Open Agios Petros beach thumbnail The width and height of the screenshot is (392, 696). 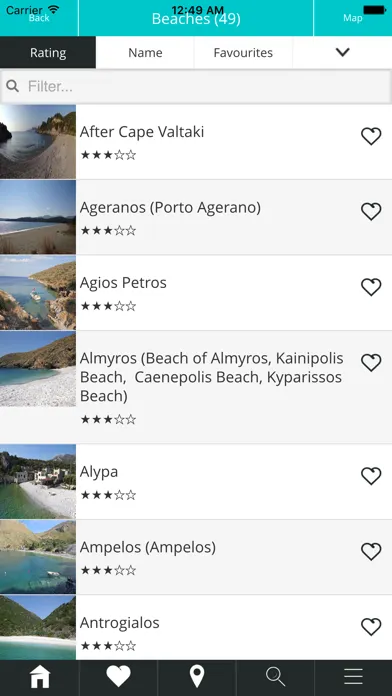[x=38, y=293]
